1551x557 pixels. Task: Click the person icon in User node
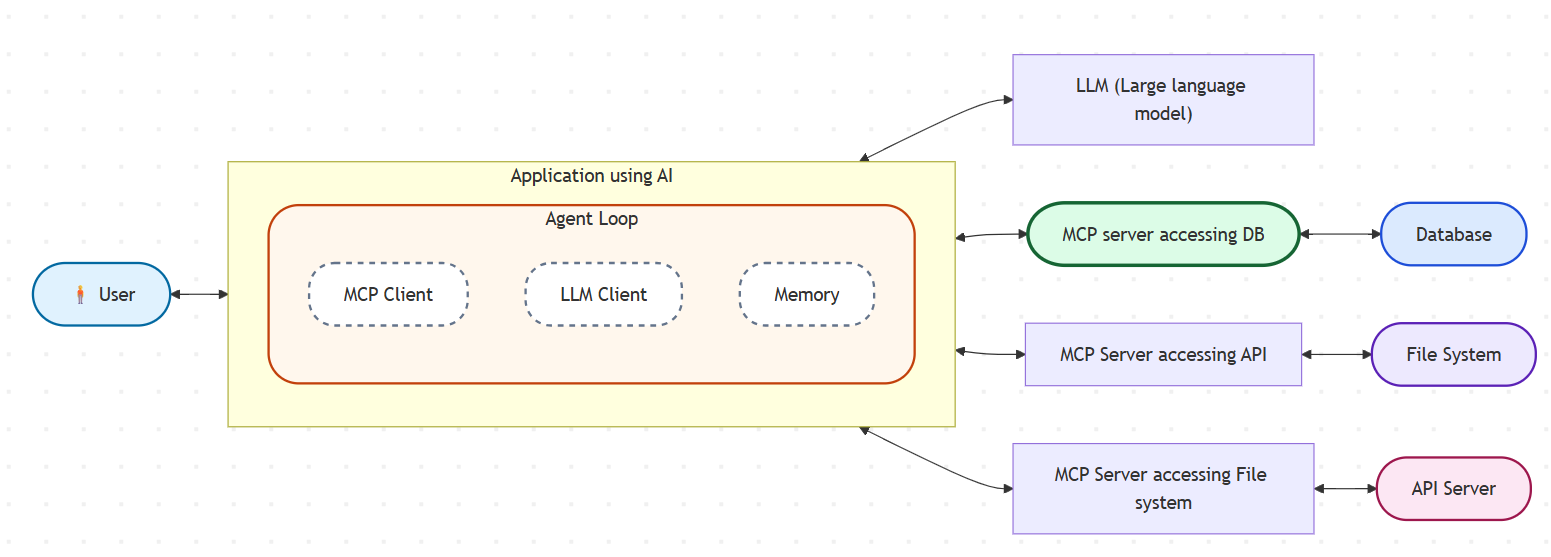coord(81,295)
